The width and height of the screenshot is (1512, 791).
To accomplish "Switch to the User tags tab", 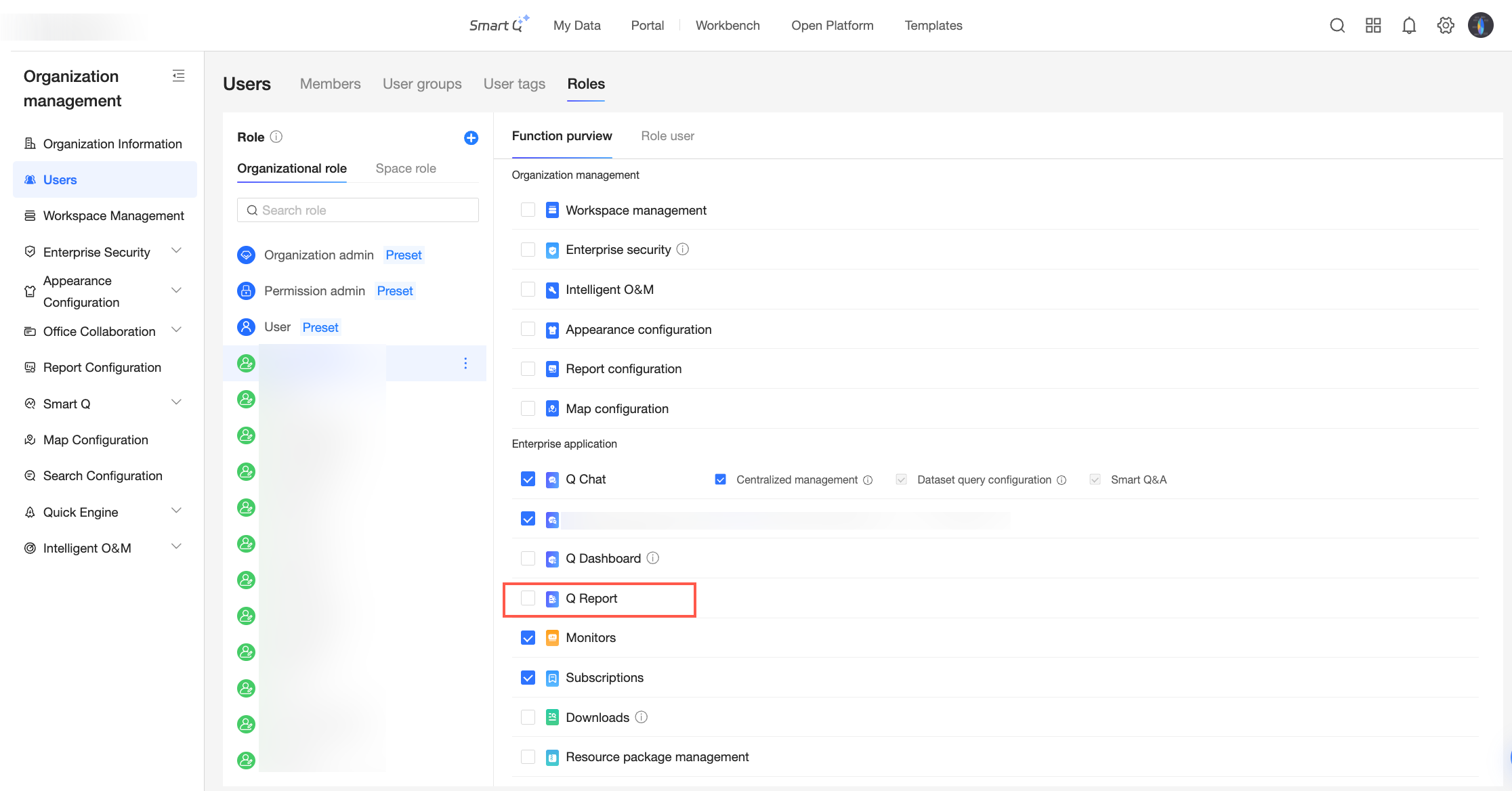I will (x=514, y=84).
